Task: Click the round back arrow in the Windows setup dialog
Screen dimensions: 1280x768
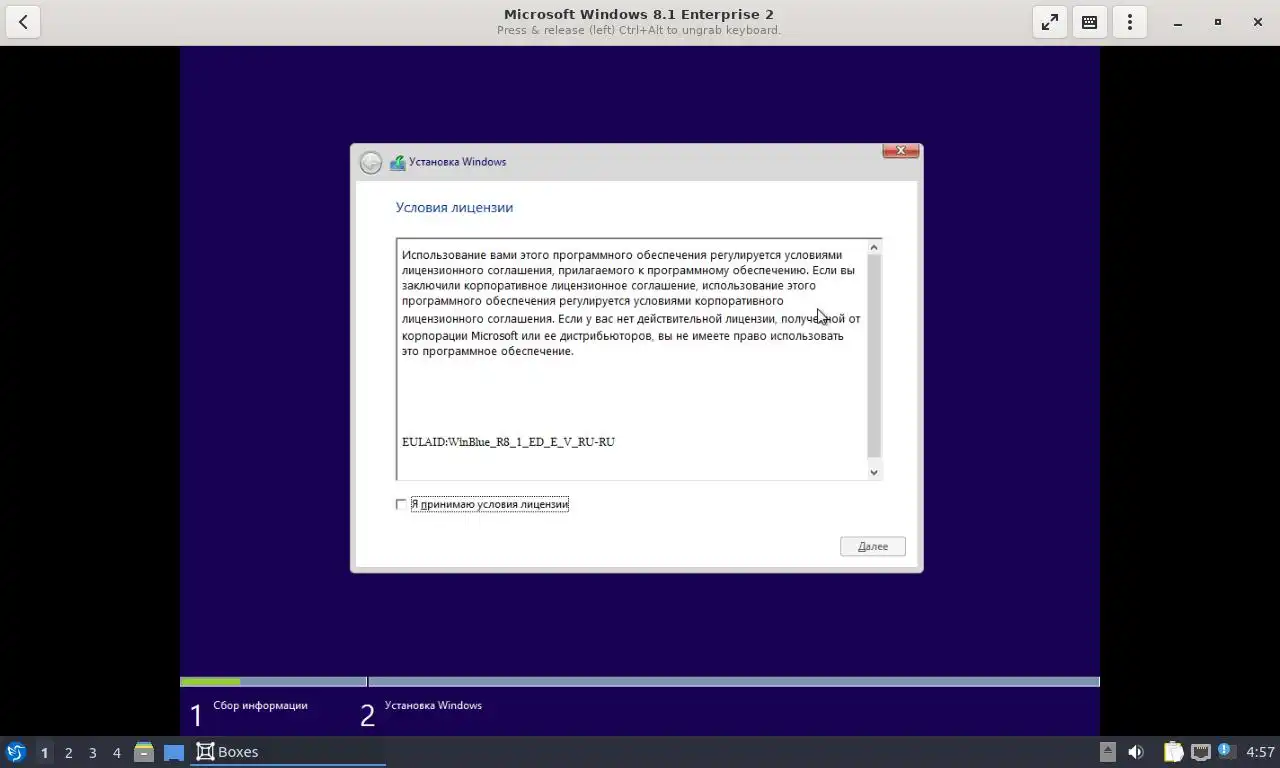Action: click(x=371, y=162)
